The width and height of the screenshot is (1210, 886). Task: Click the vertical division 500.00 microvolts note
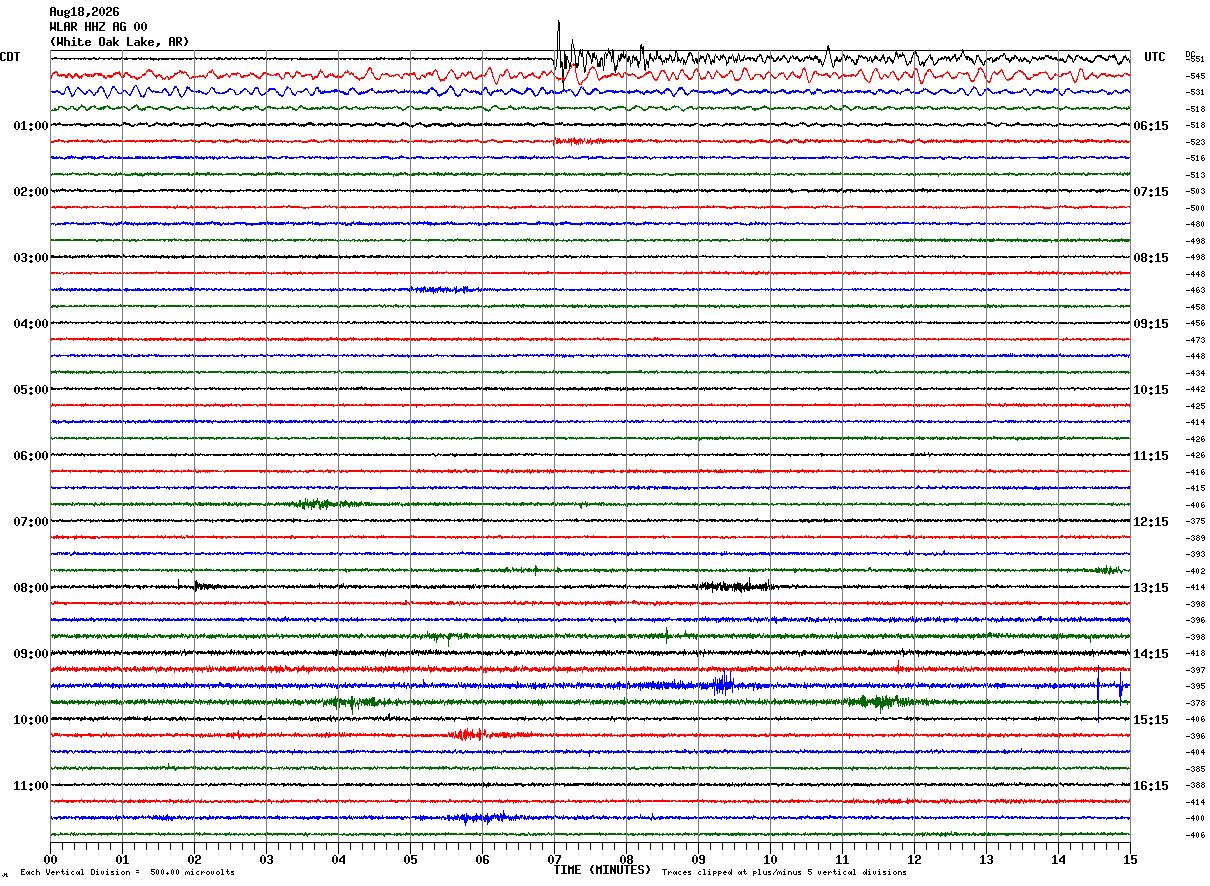(127, 872)
